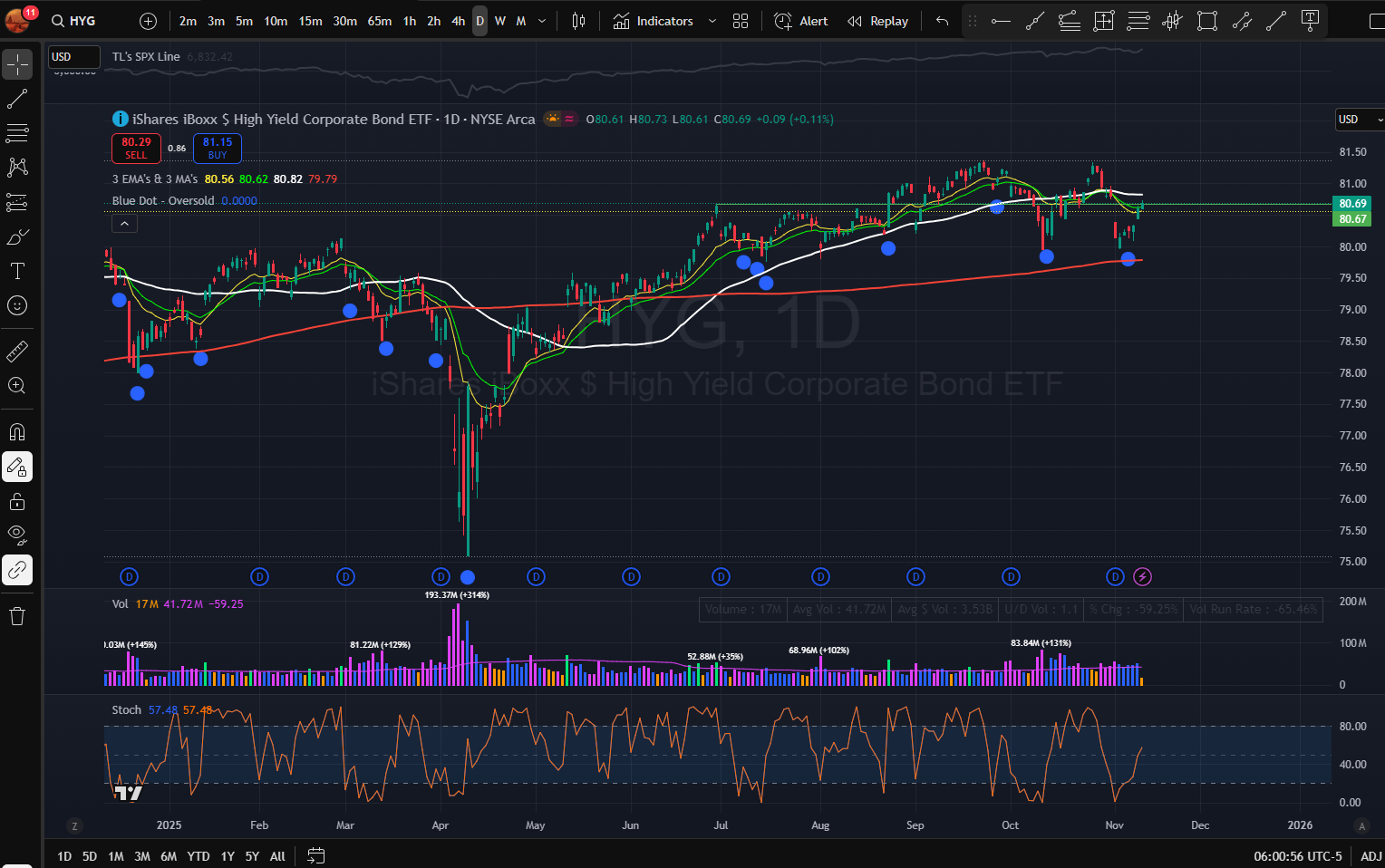Open the brush tools in left sidebar
1385x868 pixels.
(17, 236)
